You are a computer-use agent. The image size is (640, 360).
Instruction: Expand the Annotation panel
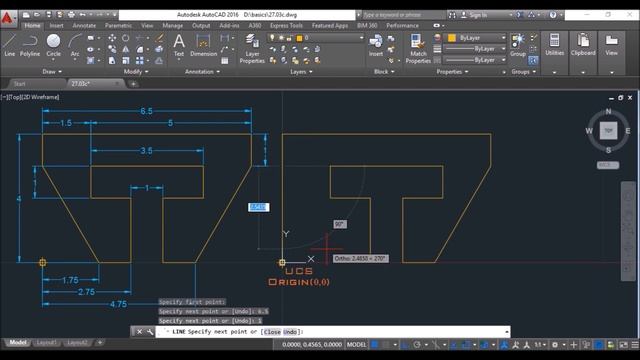[x=202, y=72]
